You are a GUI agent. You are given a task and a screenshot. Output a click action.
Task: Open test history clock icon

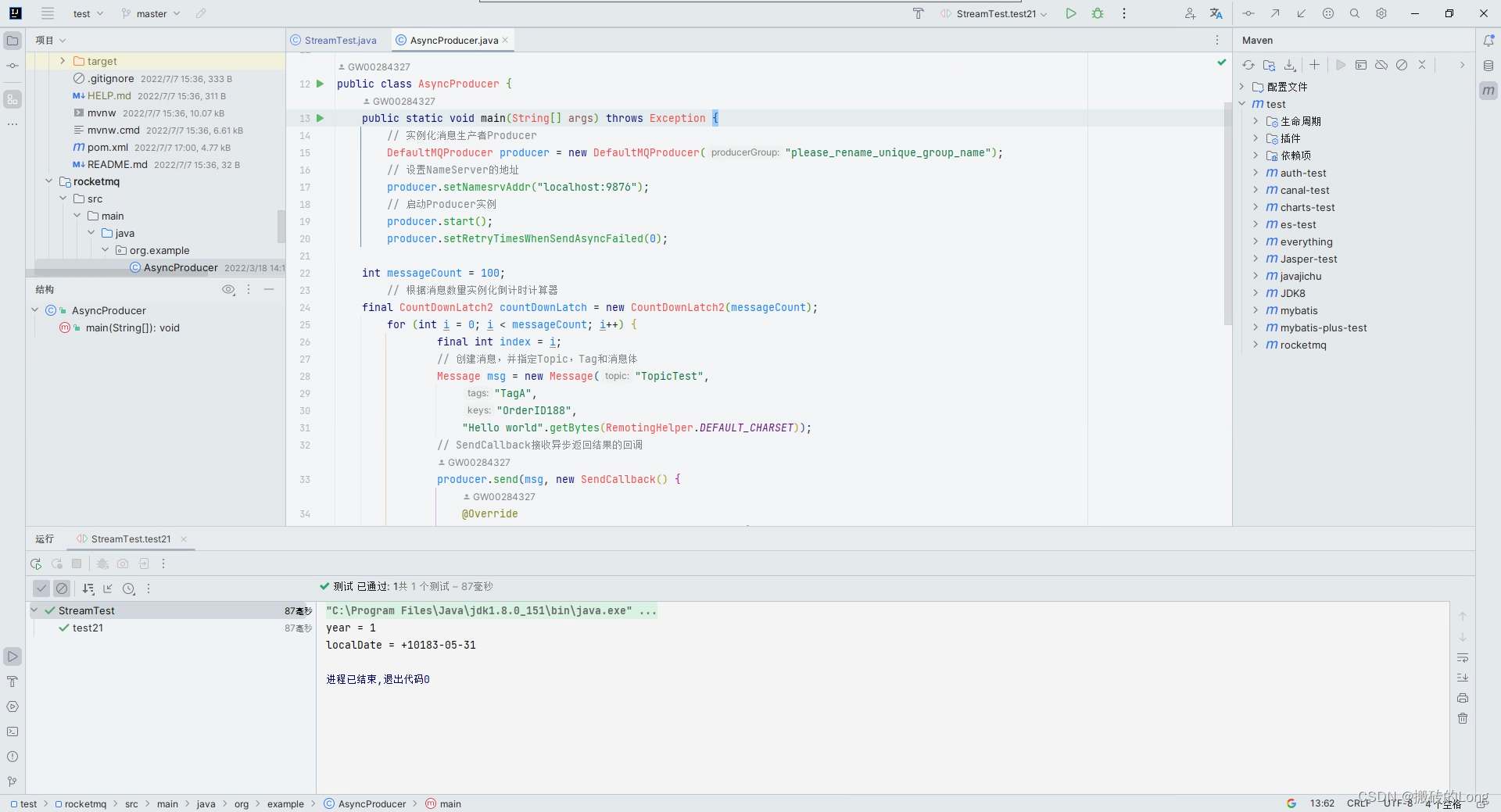(x=129, y=588)
